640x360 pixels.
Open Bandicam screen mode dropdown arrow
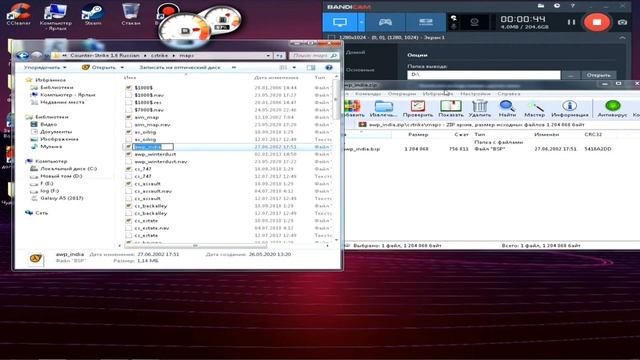coord(361,22)
